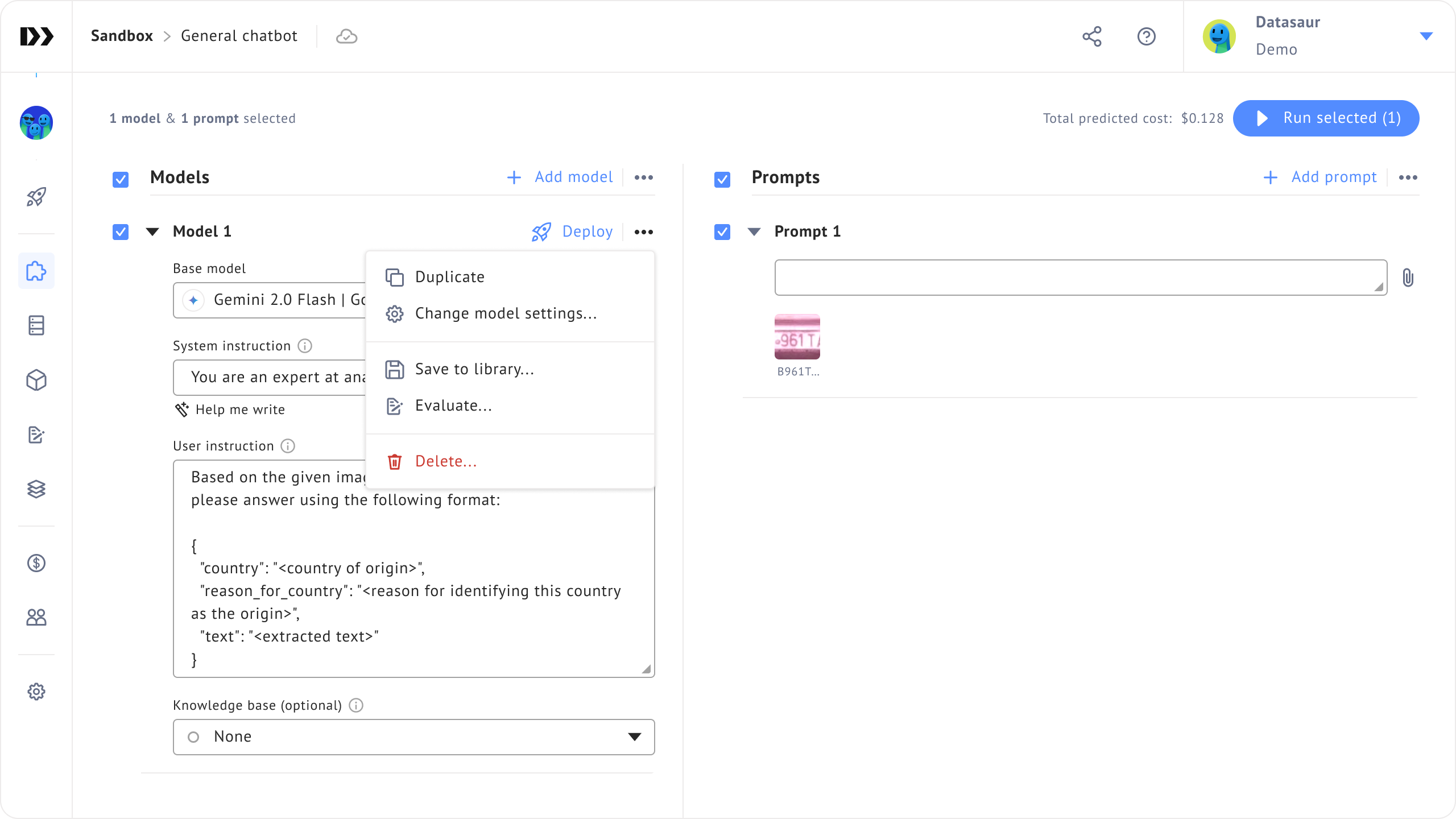Click the paperclip attachment icon
This screenshot has height=819, width=1456.
tap(1408, 278)
